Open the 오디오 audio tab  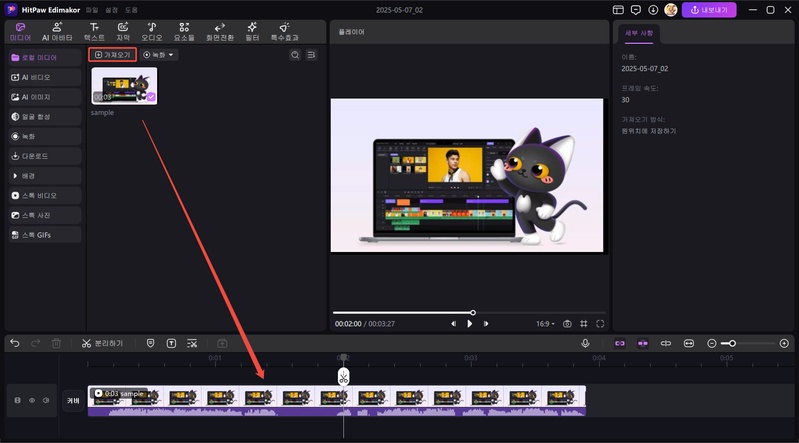(x=152, y=32)
